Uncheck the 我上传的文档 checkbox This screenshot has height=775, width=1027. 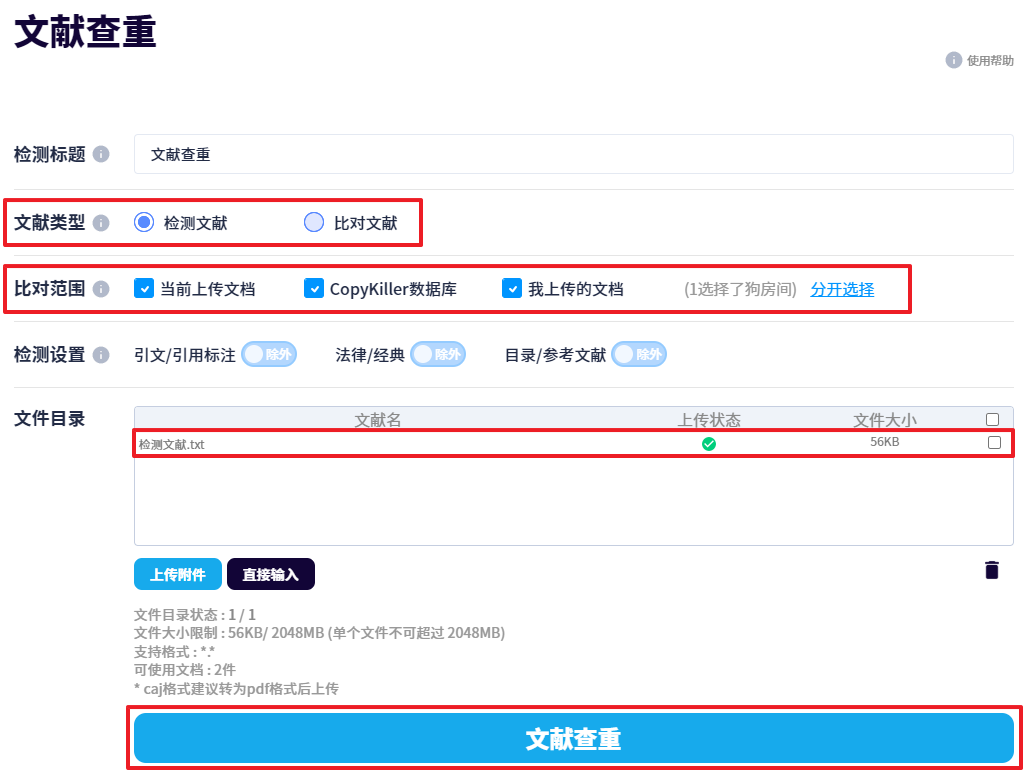[x=512, y=289]
